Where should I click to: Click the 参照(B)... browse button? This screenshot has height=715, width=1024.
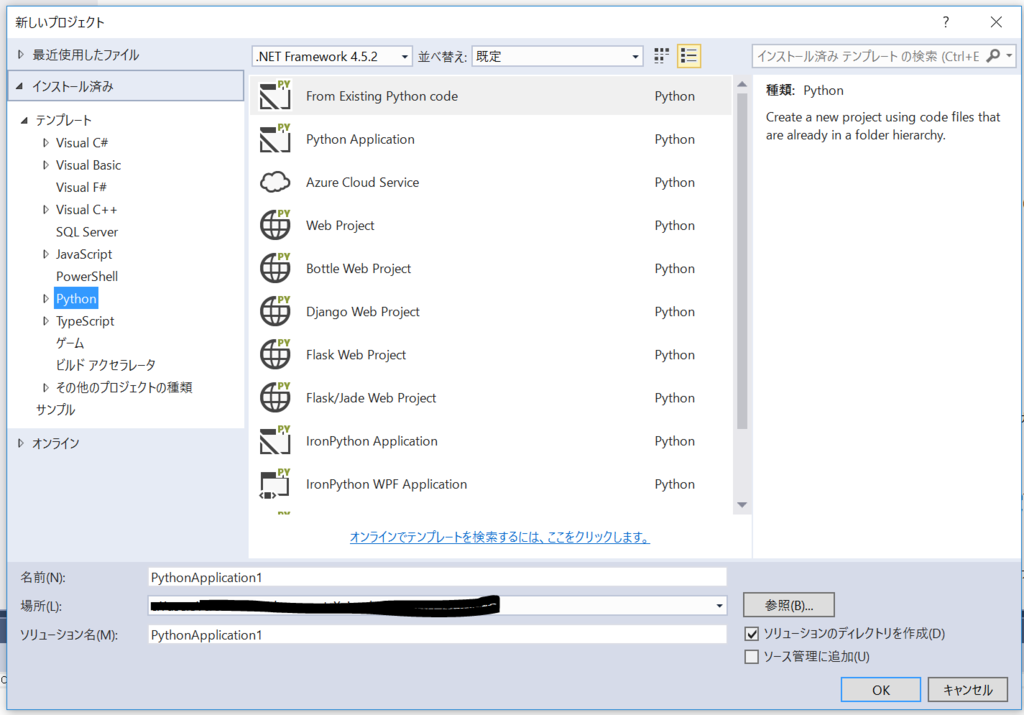click(788, 605)
